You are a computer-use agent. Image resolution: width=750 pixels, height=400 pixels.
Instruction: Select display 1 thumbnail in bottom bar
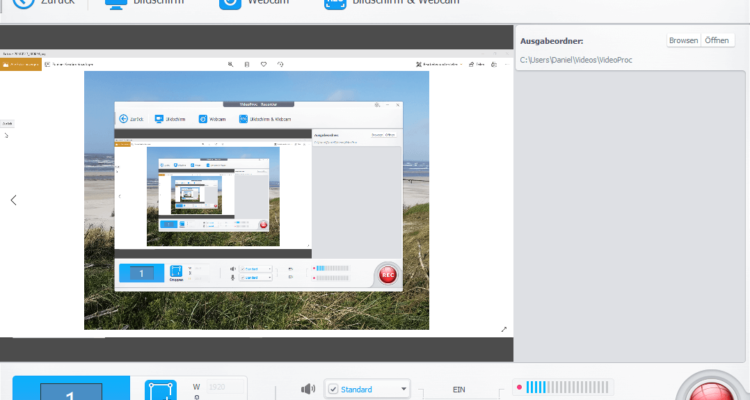click(x=71, y=390)
